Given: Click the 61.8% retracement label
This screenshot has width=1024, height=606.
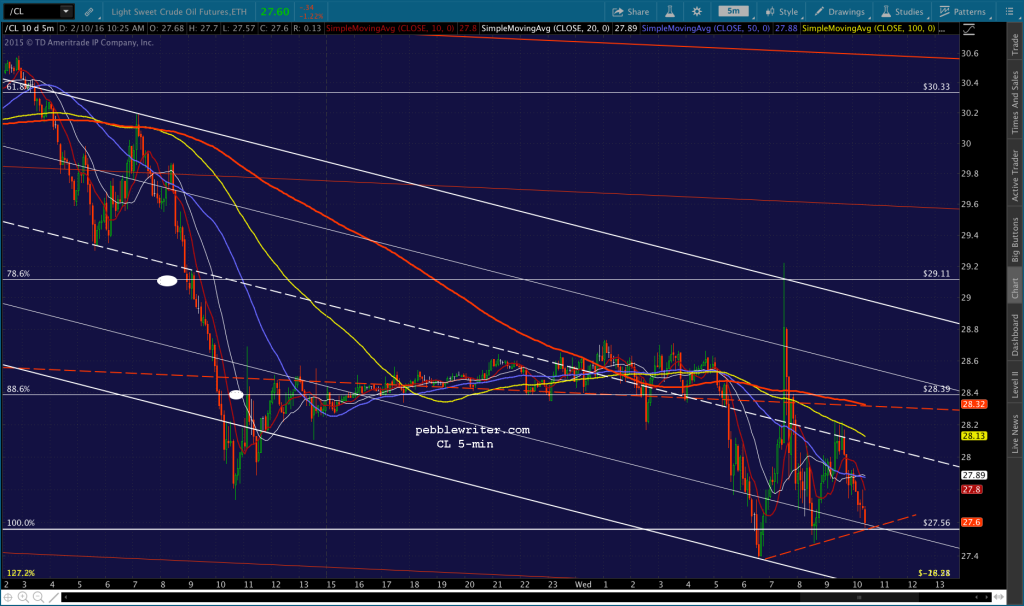Looking at the screenshot, I should click(x=18, y=87).
